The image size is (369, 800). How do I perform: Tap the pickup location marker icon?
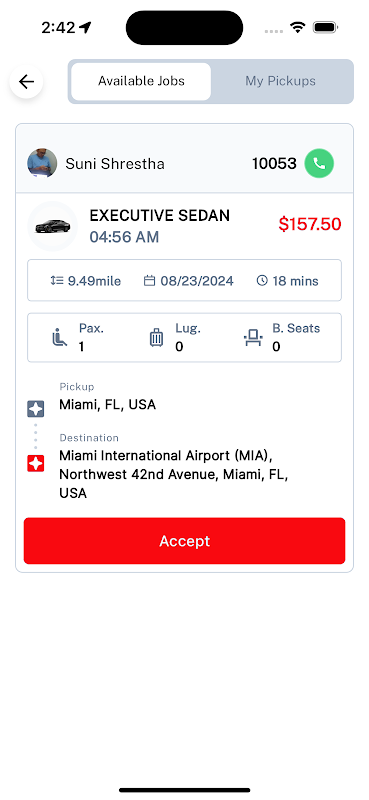point(35,409)
